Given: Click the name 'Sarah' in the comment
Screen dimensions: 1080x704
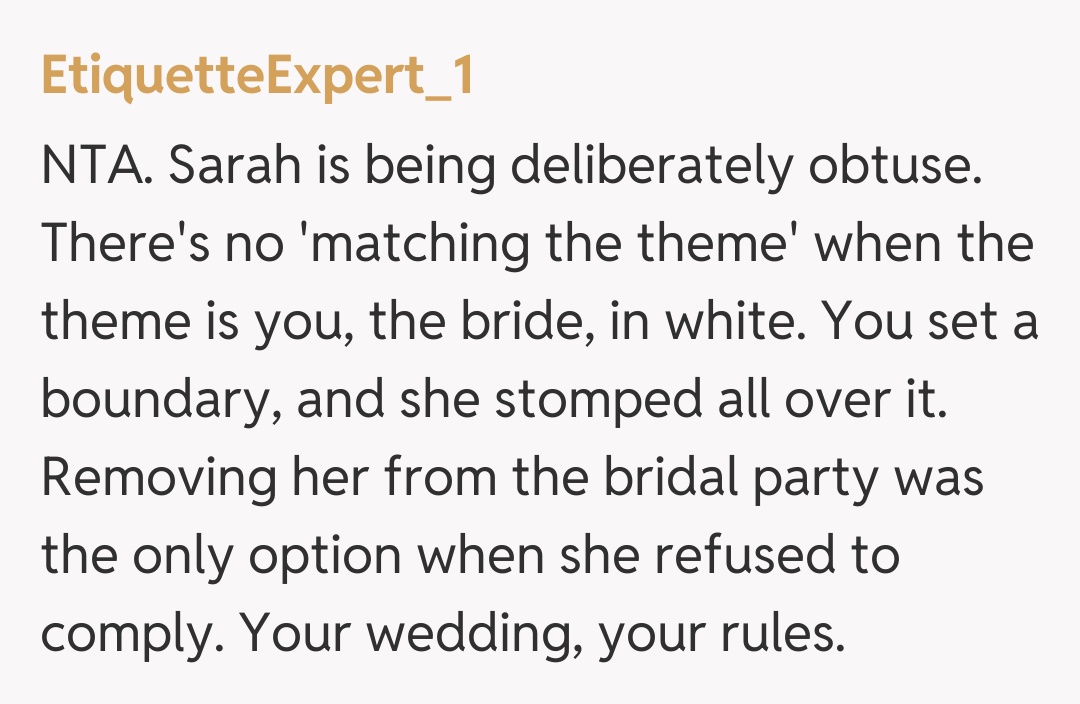Looking at the screenshot, I should pyautogui.click(x=234, y=167).
